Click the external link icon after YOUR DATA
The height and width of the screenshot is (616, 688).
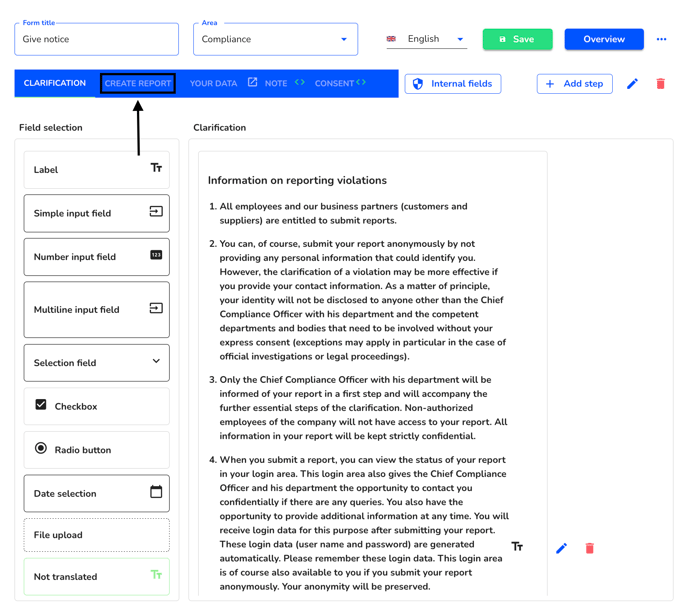click(x=252, y=82)
